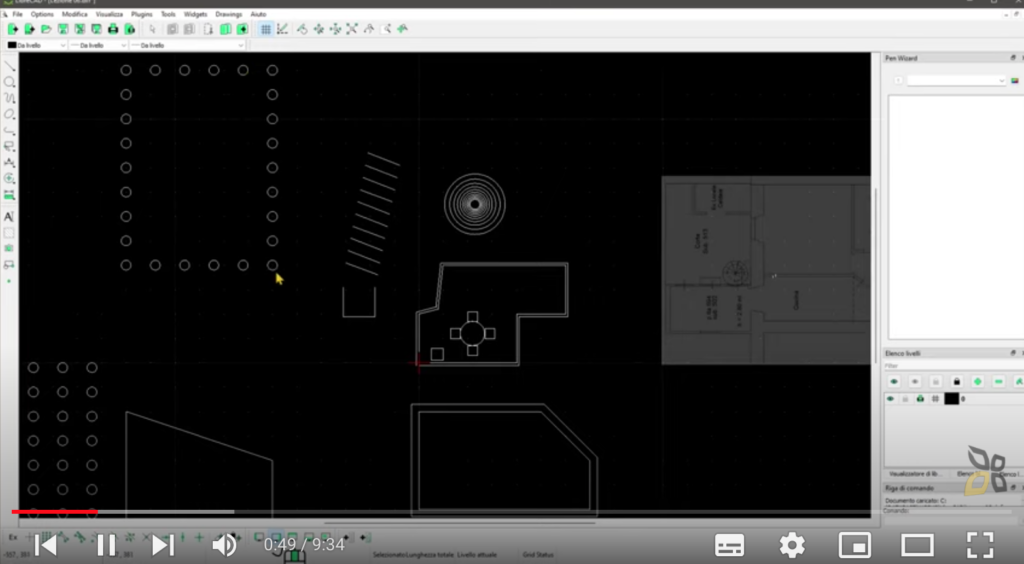Switch to Visualizzatore di librerie tab
The image size is (1024, 564).
pyautogui.click(x=915, y=474)
